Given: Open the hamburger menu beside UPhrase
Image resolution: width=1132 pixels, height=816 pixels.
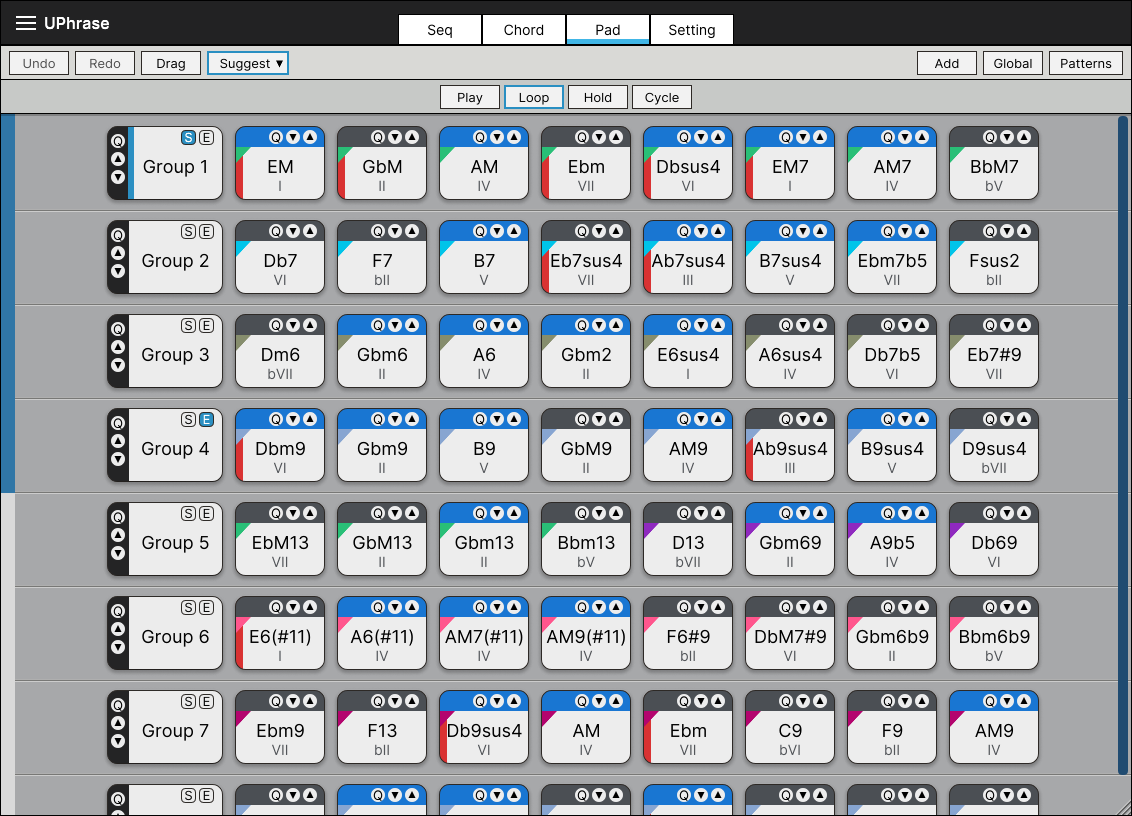Looking at the screenshot, I should [26, 23].
